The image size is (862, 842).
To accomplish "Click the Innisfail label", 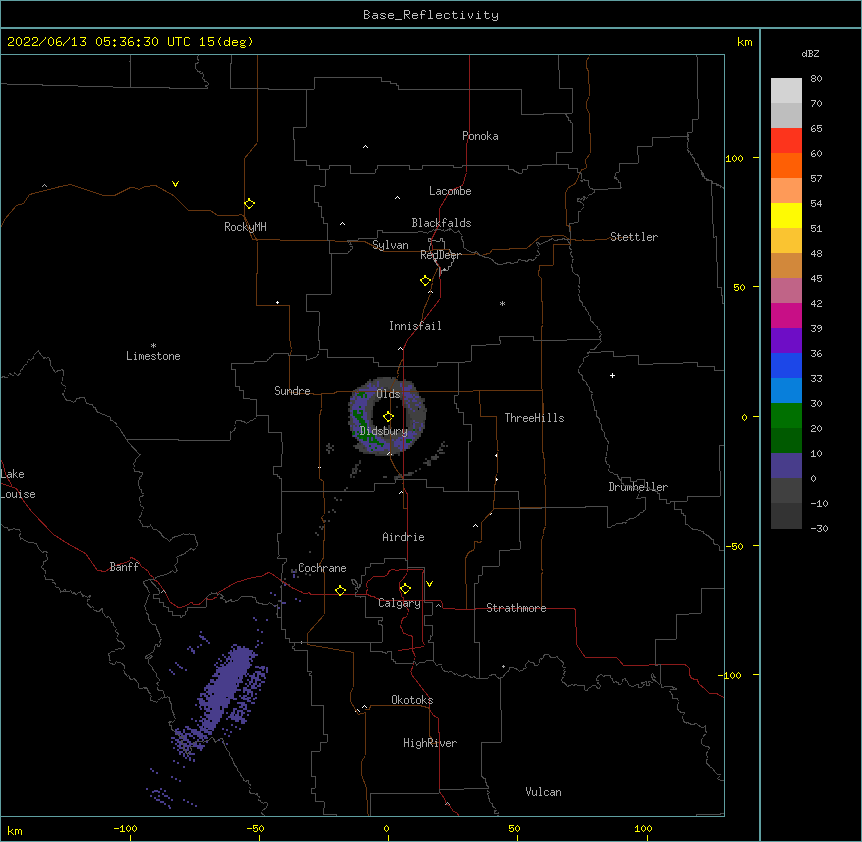I will click(415, 326).
